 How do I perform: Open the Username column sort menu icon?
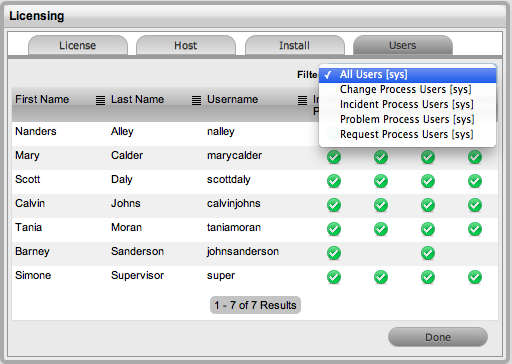[x=302, y=100]
